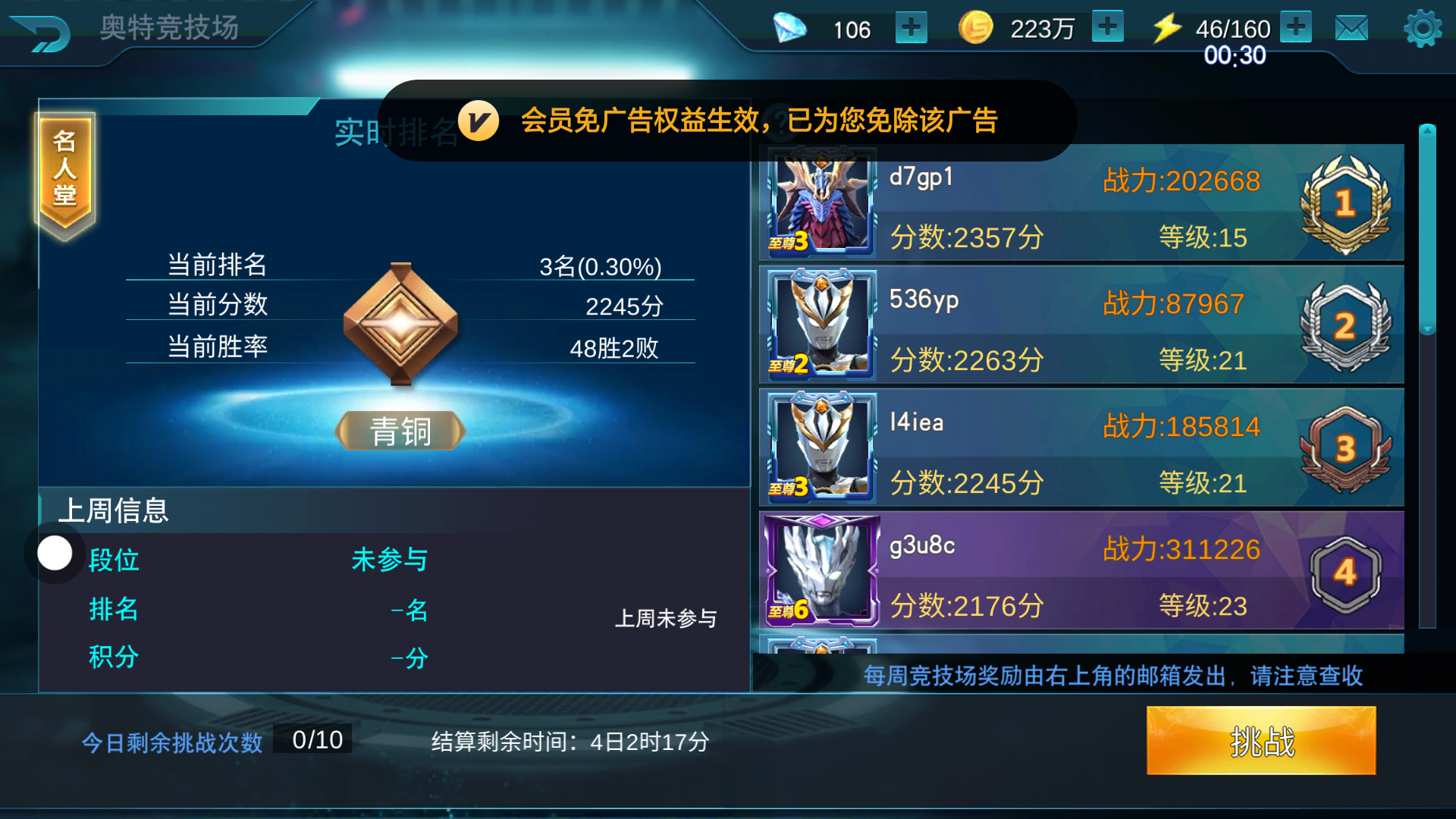This screenshot has height=819, width=1456.
Task: Click the 青铜 bronze rank label
Action: (400, 431)
